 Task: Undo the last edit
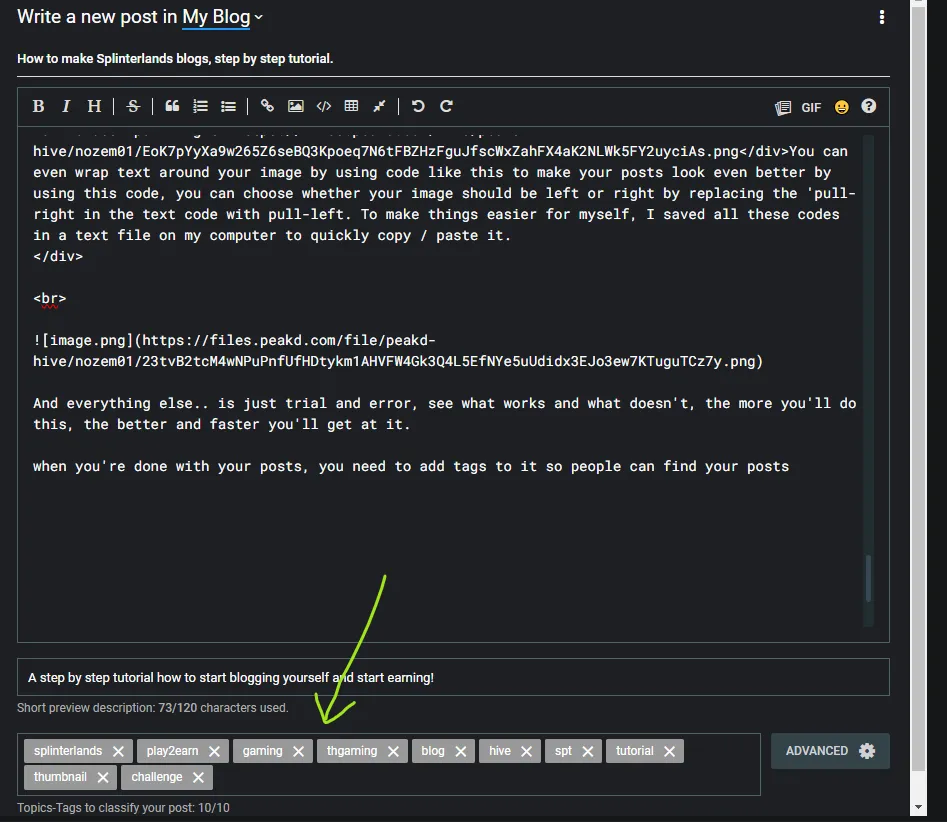(x=418, y=106)
